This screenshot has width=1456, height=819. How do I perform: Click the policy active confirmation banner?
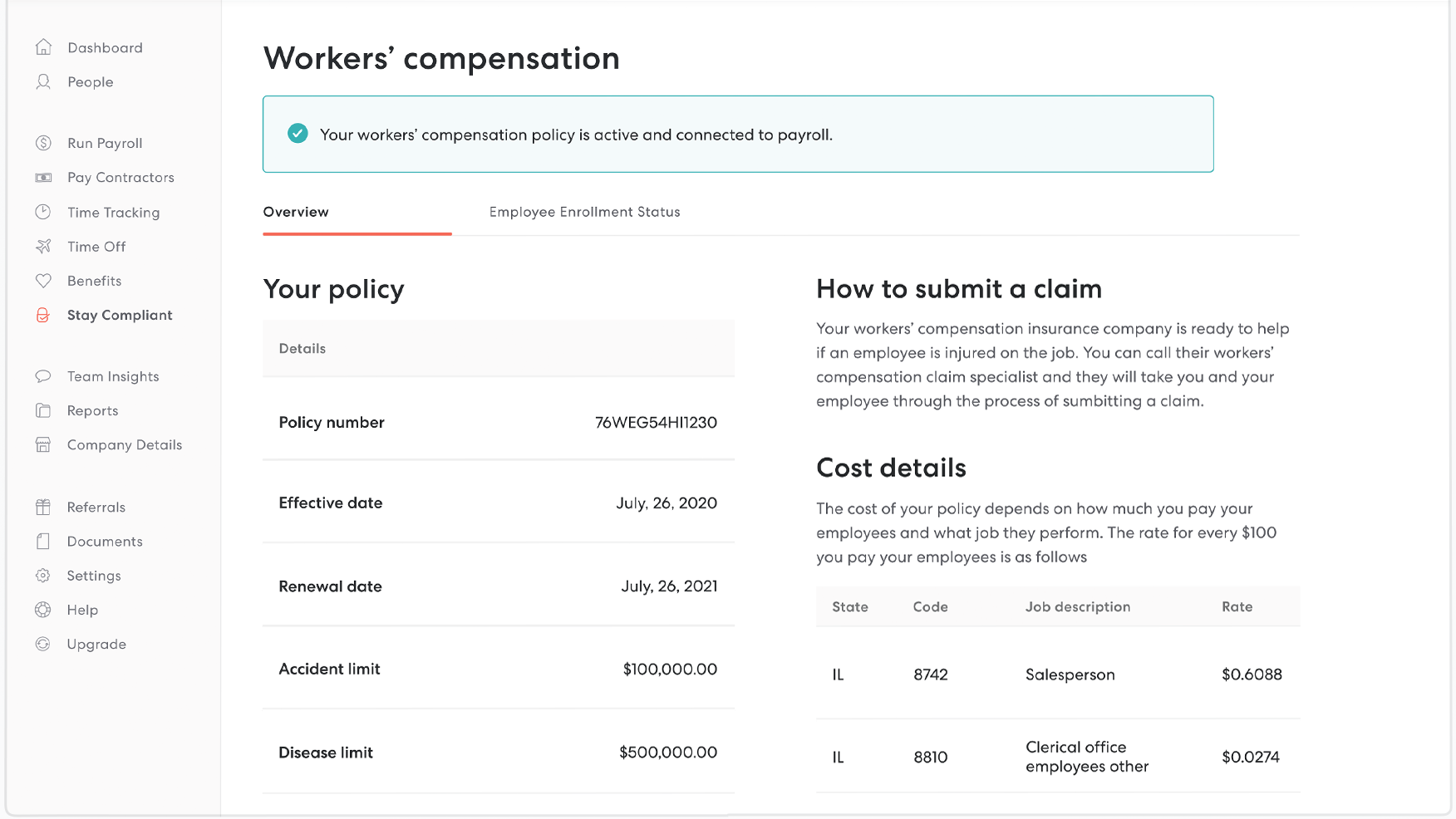click(738, 134)
